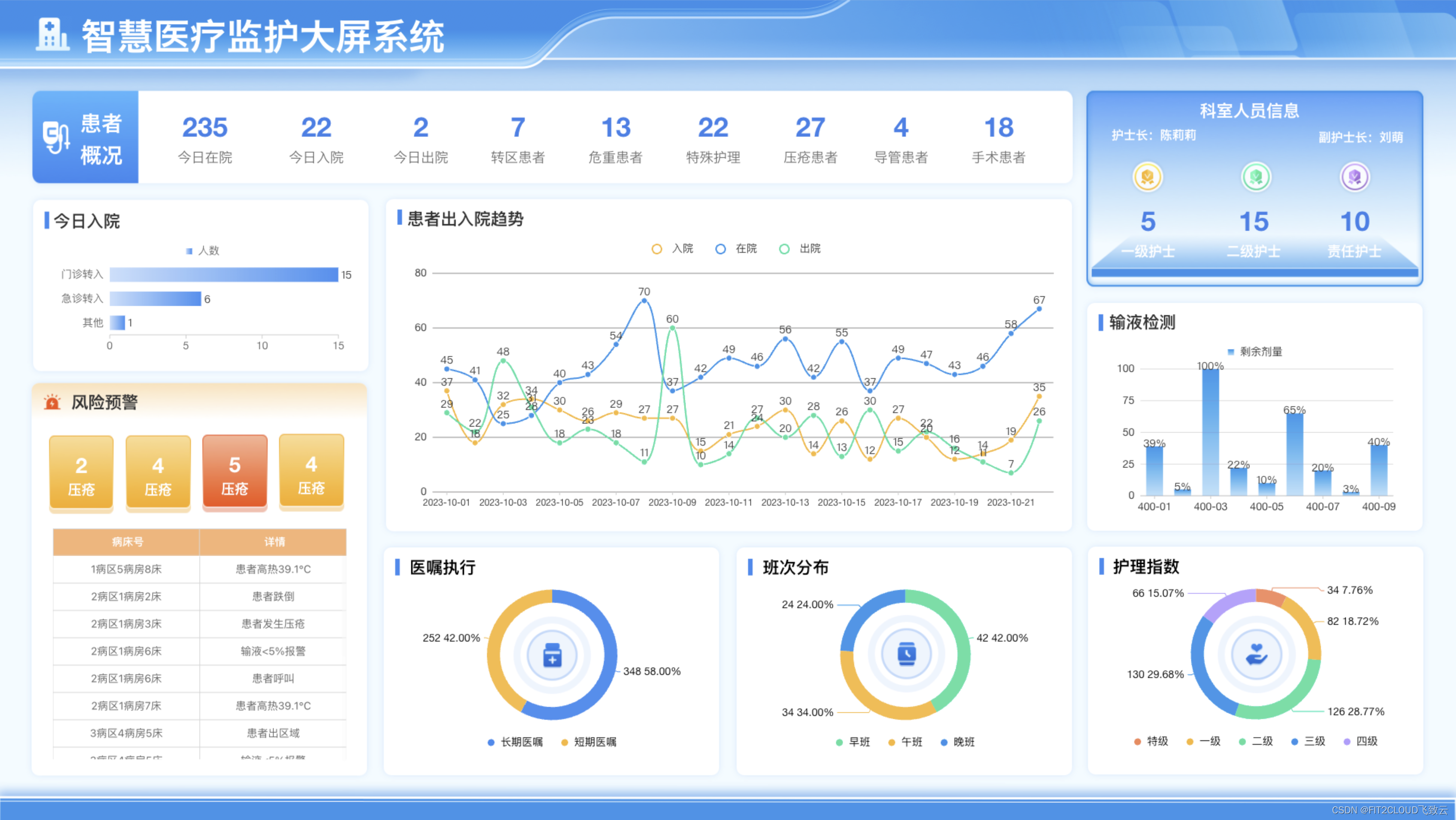Click the red 5 压疮 risk warning card
This screenshot has width=1456, height=820.
point(235,473)
